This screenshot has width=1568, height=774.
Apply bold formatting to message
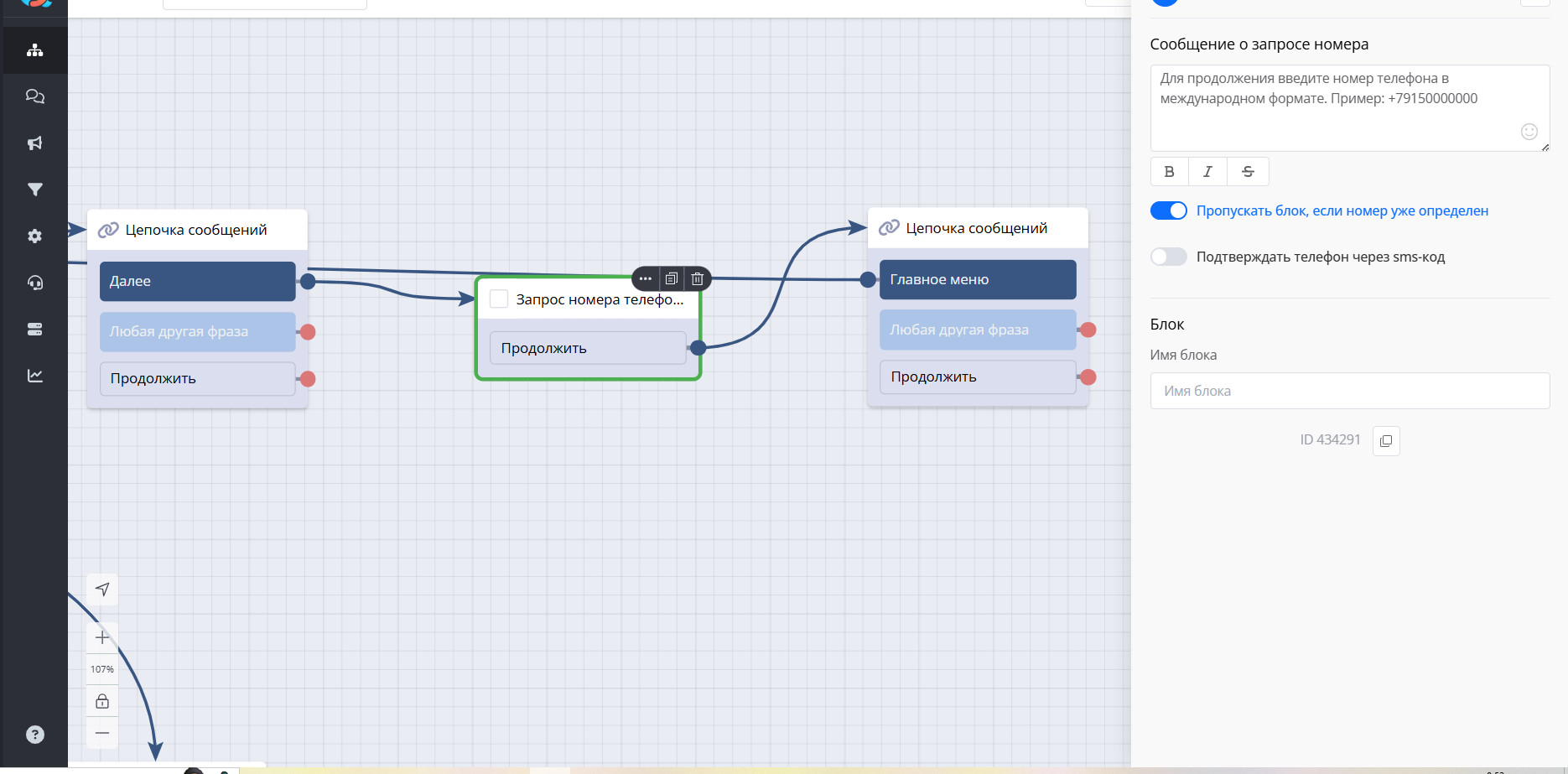(x=1169, y=171)
